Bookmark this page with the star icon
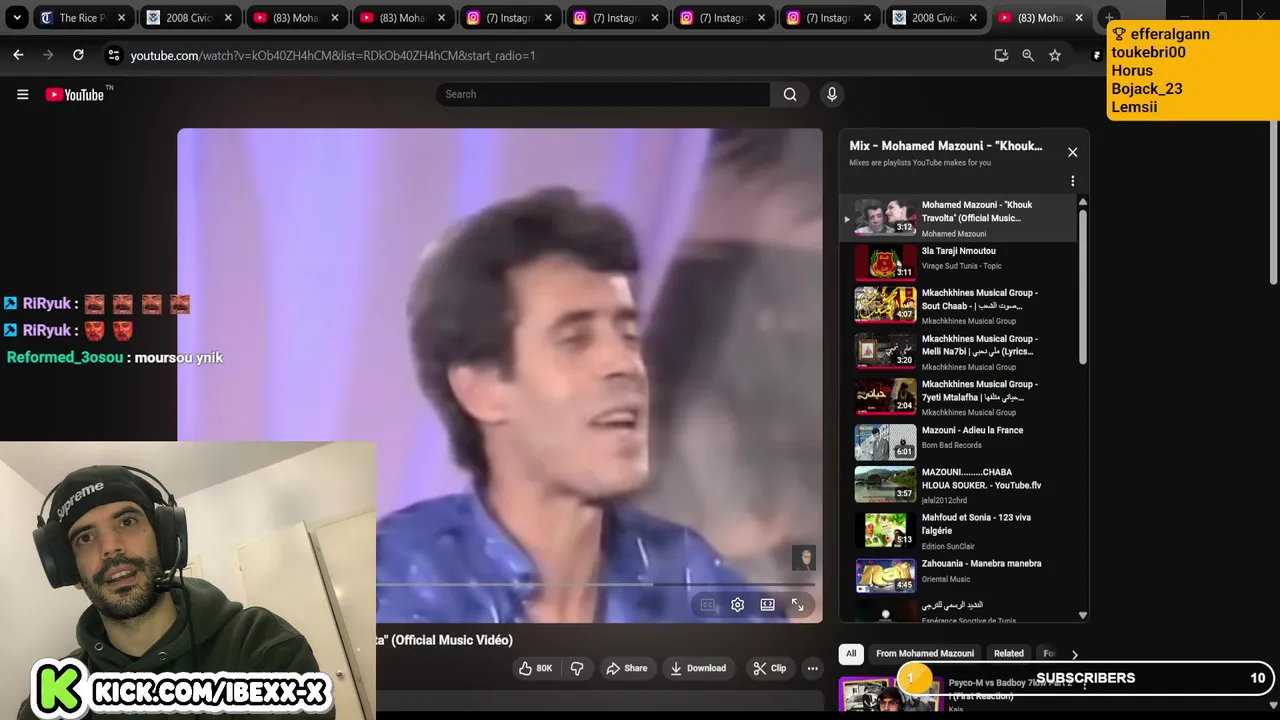 click(x=1054, y=55)
